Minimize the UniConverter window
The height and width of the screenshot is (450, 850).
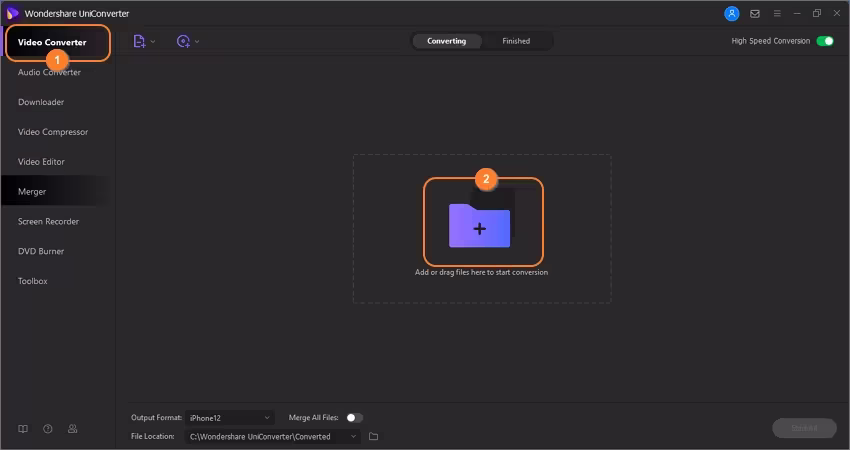797,14
